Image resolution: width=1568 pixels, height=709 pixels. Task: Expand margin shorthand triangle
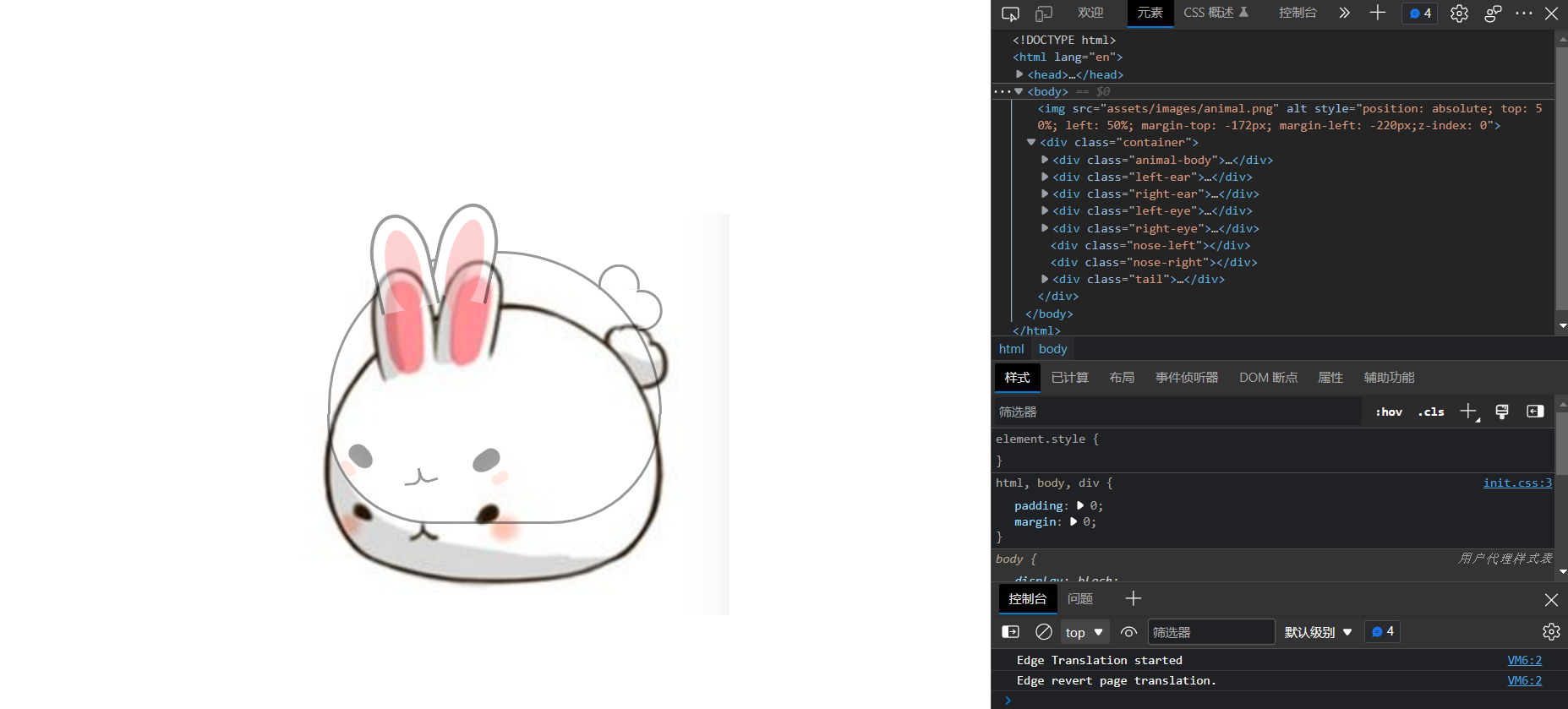pos(1074,521)
